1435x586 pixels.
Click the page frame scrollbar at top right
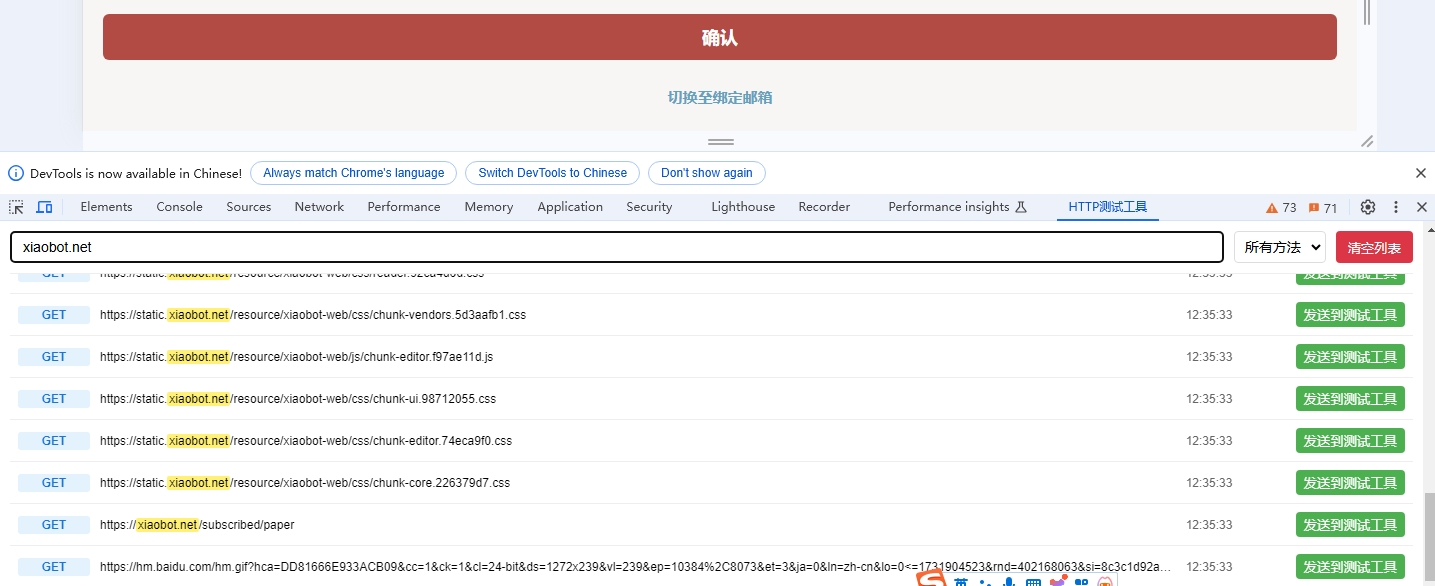pos(1366,14)
